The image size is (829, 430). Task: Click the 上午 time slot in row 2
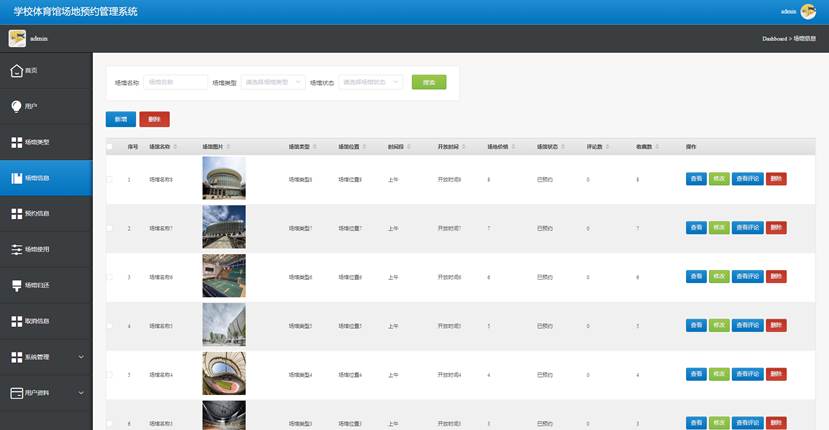click(x=393, y=228)
